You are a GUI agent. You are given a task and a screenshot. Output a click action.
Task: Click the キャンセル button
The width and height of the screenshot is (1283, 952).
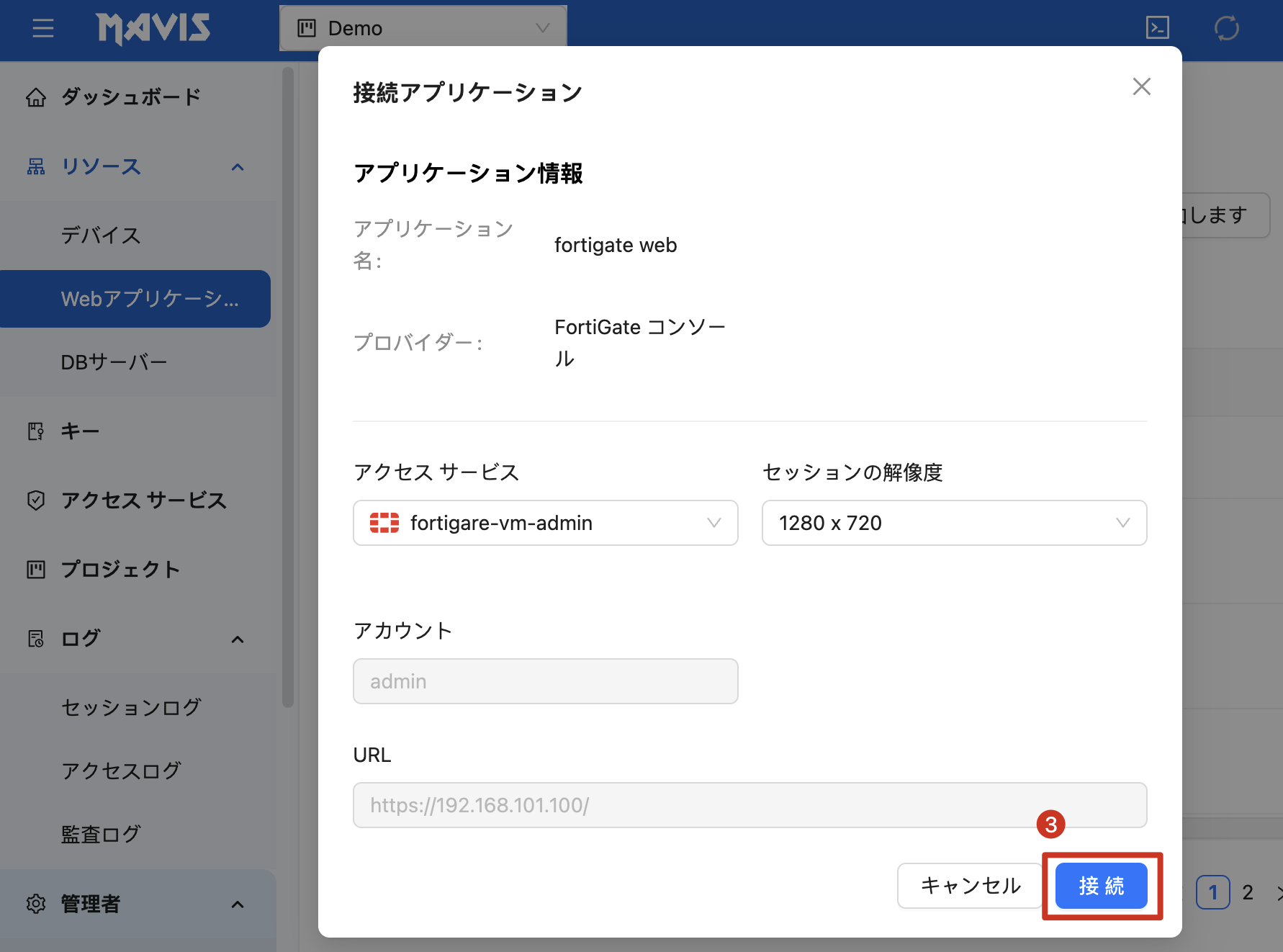[x=970, y=886]
